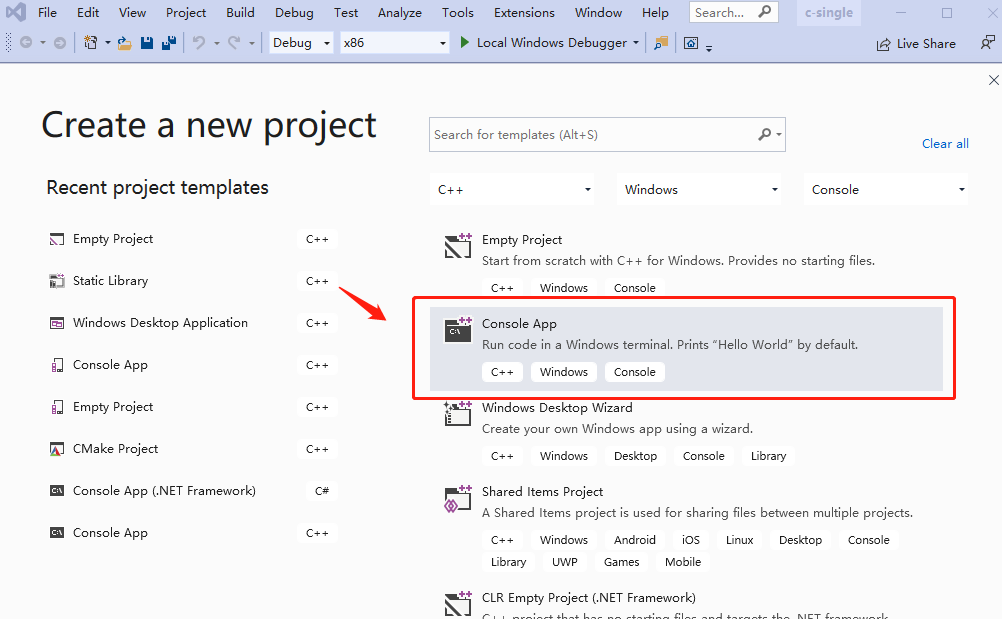Change the Windows platform filter dropdown
Screen dimensions: 1002x619
click(699, 189)
